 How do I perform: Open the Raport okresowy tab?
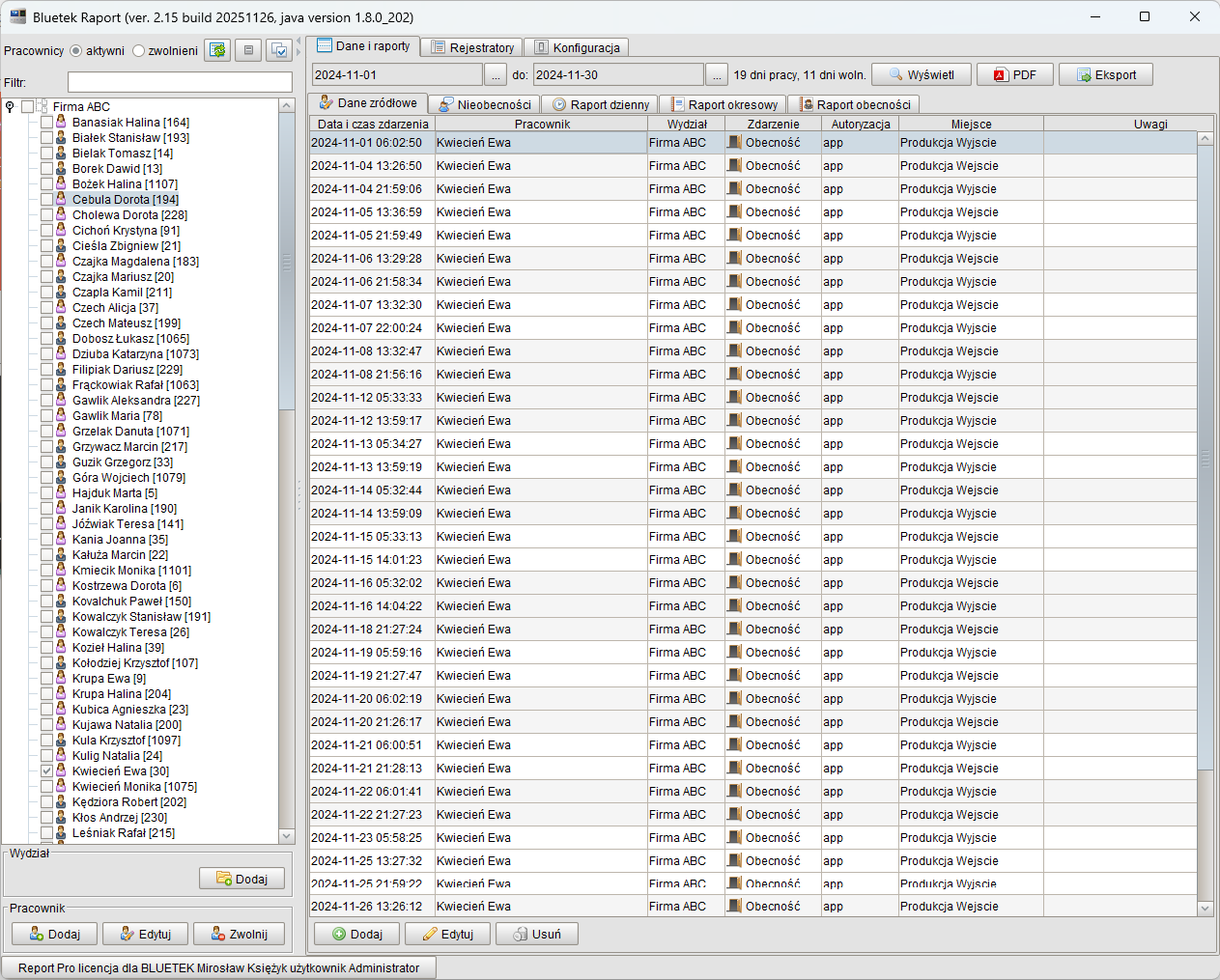[724, 104]
